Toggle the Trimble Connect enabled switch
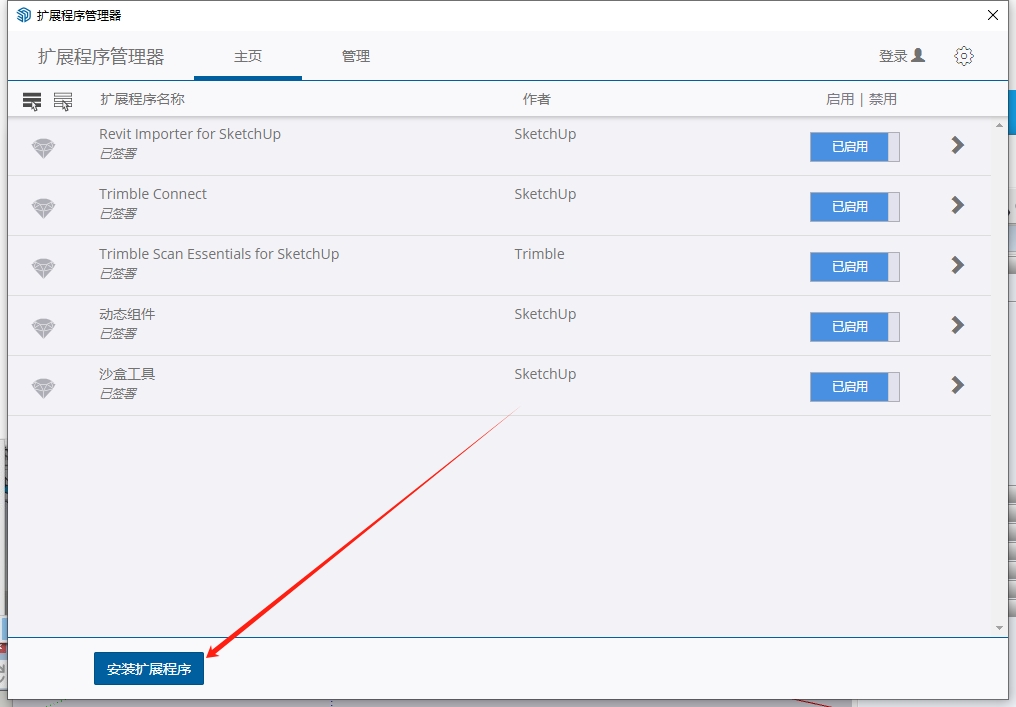1016x707 pixels. tap(855, 207)
